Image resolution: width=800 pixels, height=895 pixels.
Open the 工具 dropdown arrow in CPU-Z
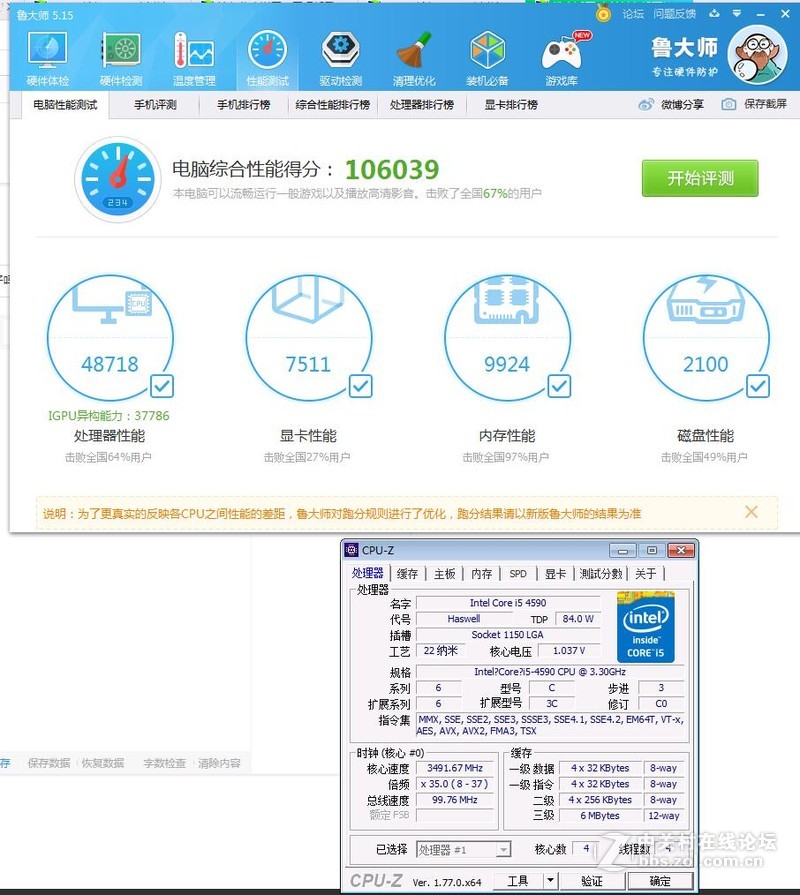(x=550, y=880)
